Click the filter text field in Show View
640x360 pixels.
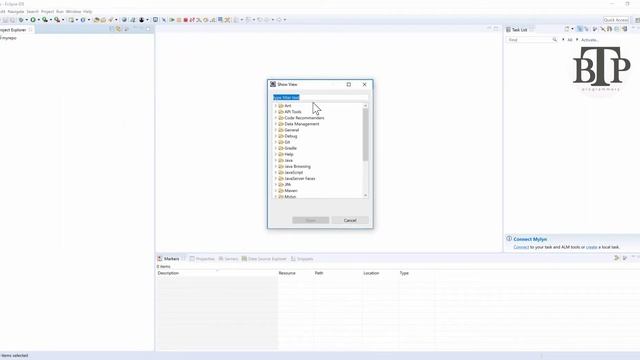coord(320,98)
